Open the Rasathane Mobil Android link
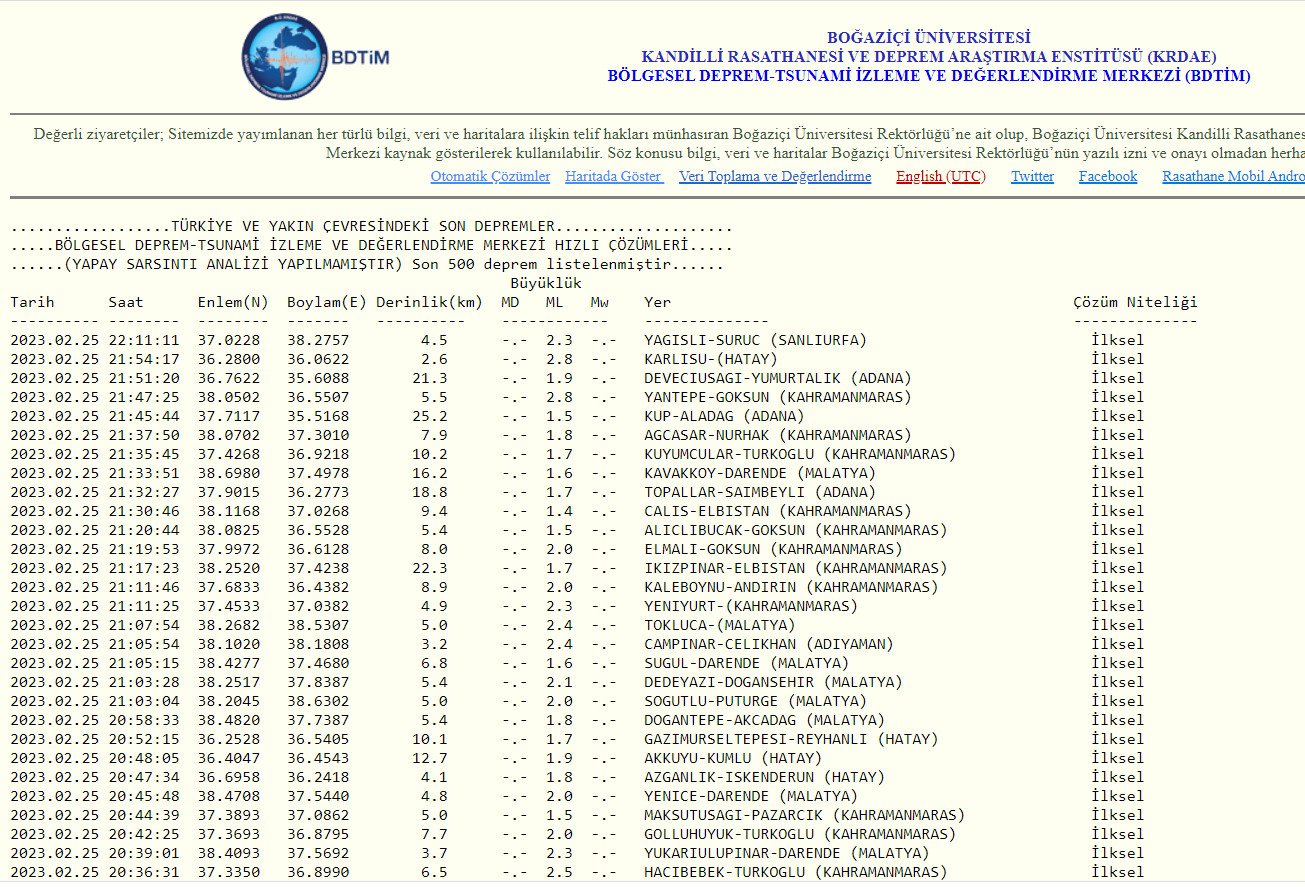1305x887 pixels. coord(1233,177)
